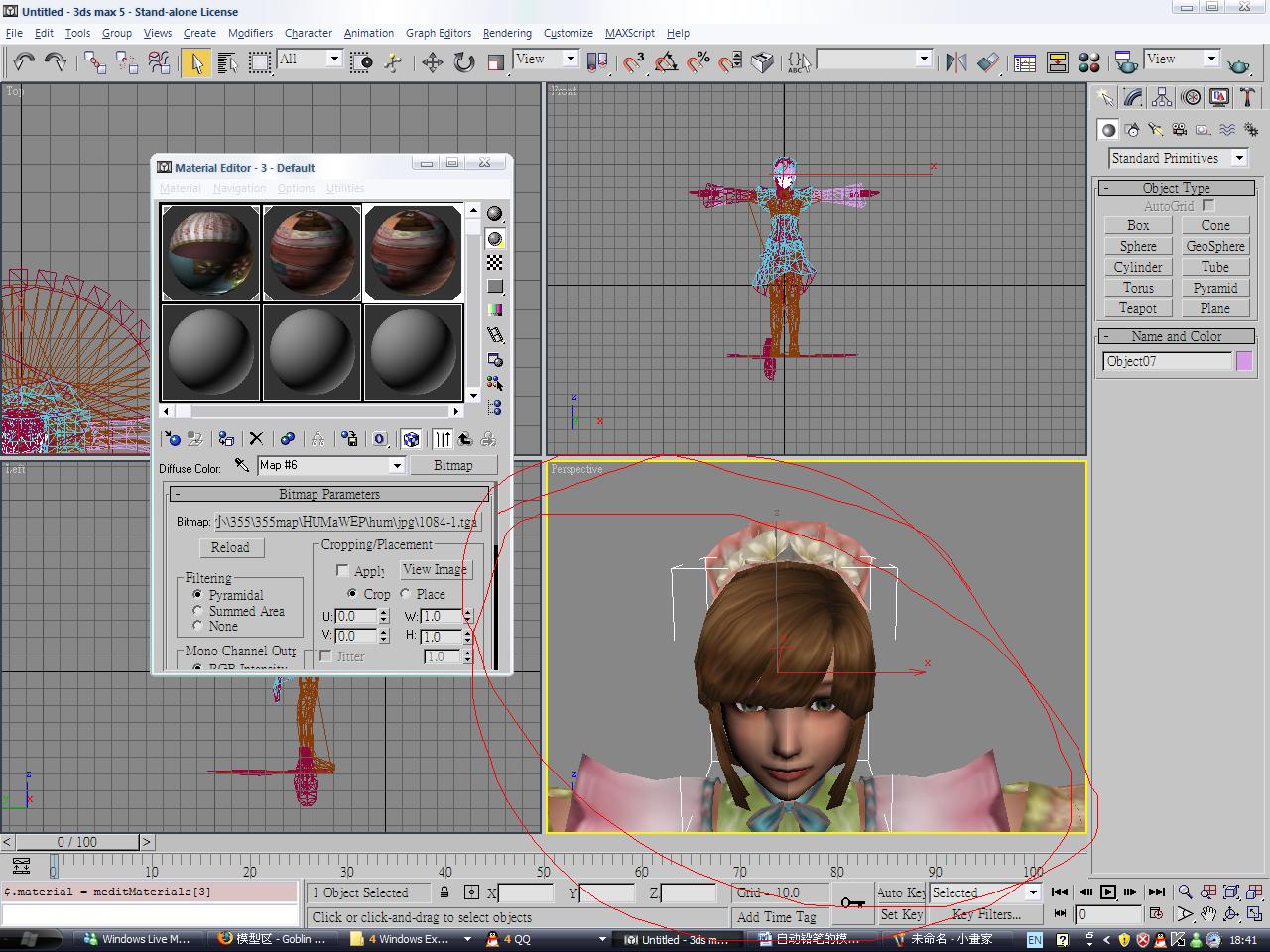1270x952 pixels.
Task: Click the Bitmap map type button
Action: [452, 465]
